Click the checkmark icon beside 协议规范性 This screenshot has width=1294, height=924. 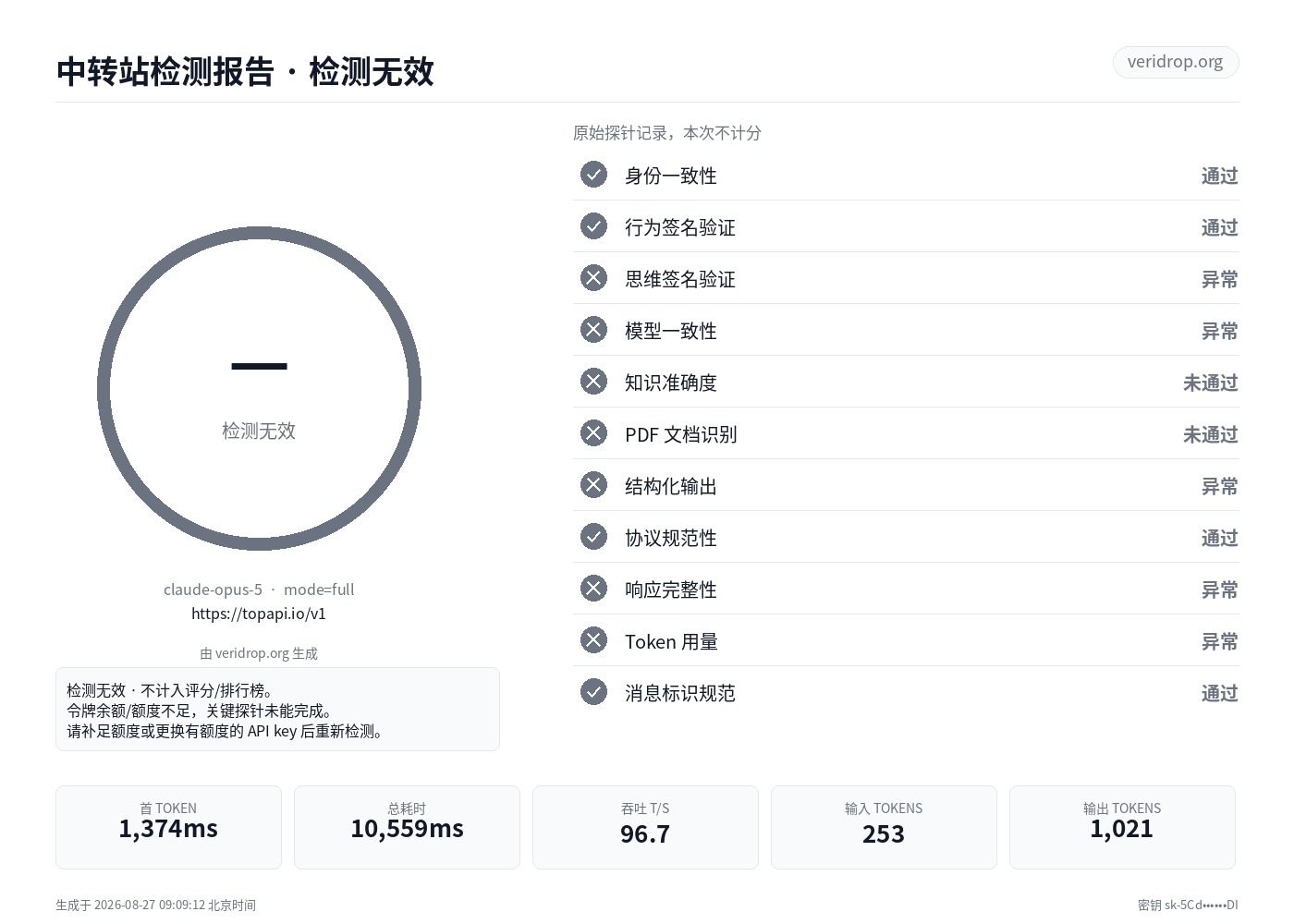point(593,537)
